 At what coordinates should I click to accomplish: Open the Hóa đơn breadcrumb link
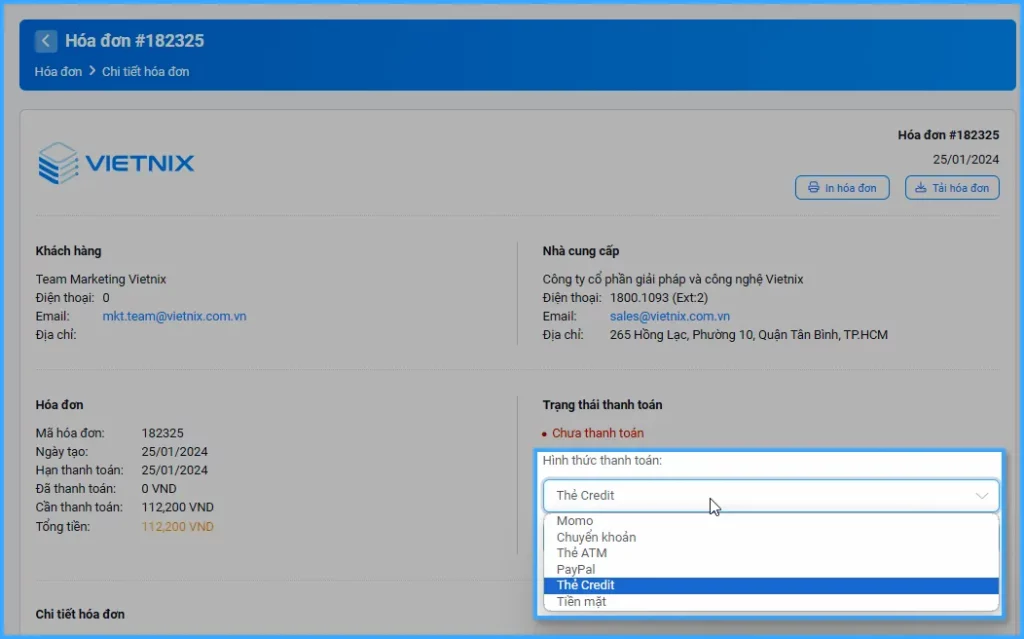(x=58, y=72)
